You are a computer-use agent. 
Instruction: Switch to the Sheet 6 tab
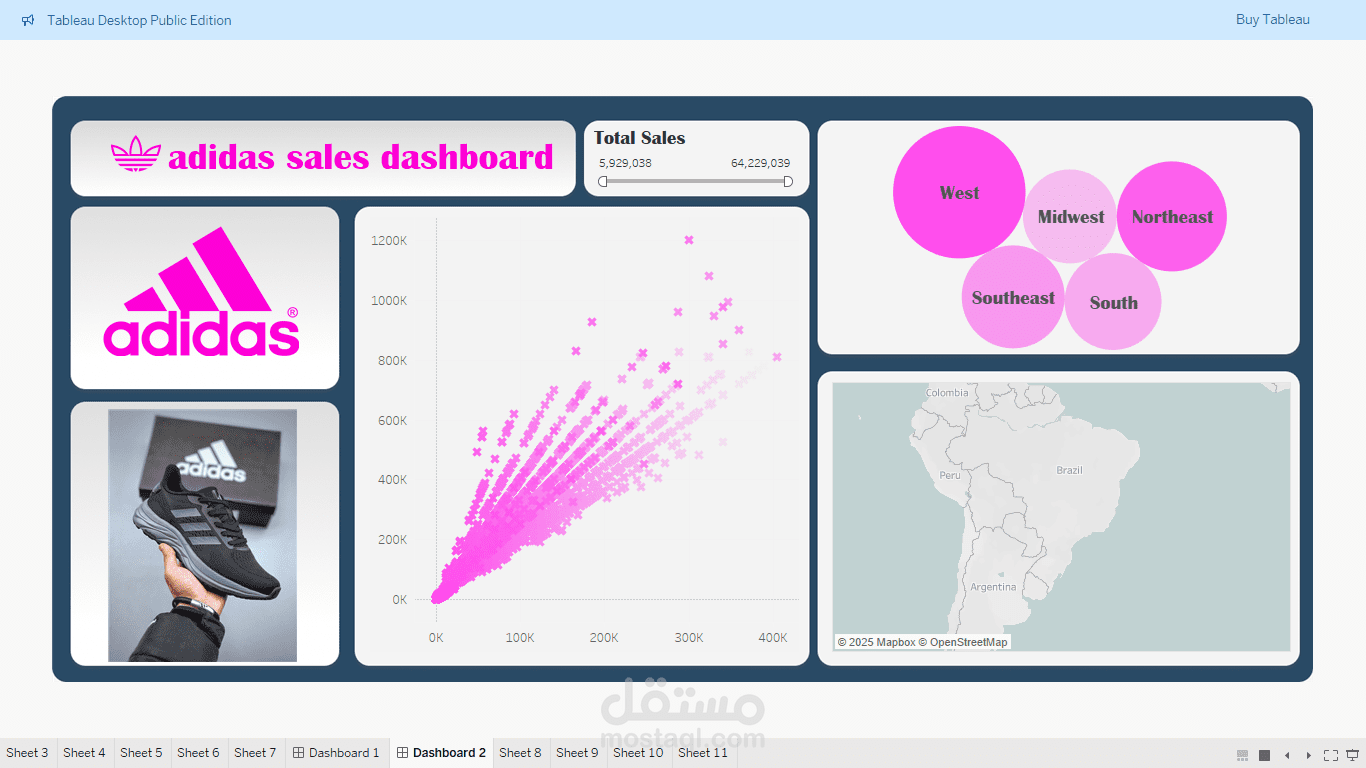coord(198,753)
